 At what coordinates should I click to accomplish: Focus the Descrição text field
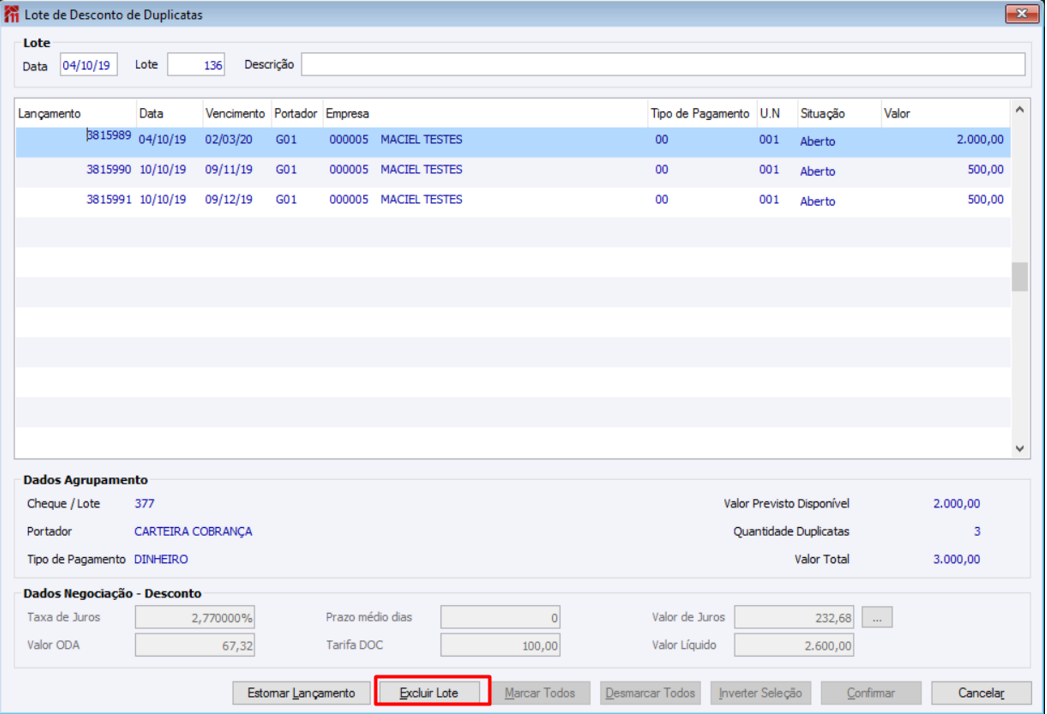(663, 65)
